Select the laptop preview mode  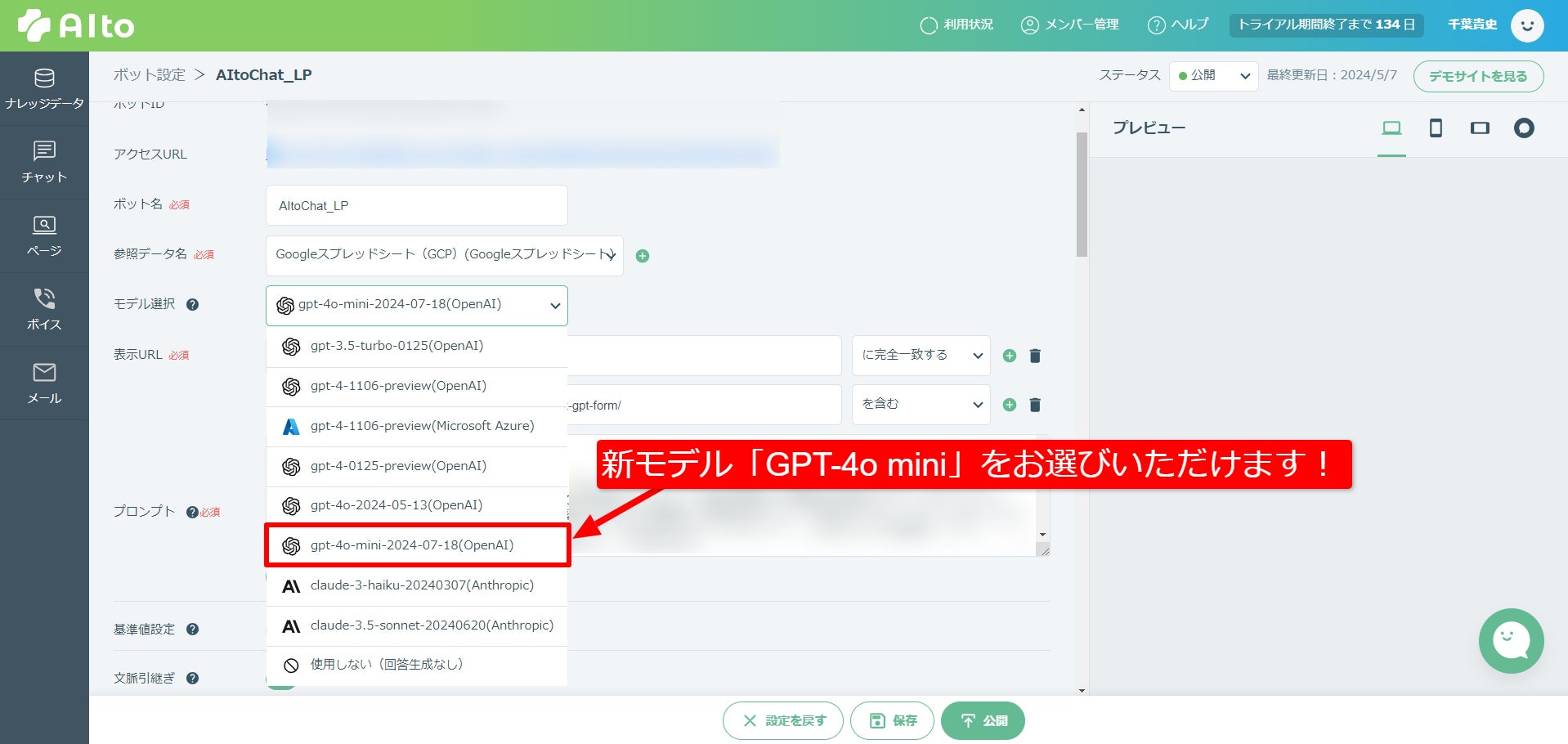pyautogui.click(x=1391, y=128)
